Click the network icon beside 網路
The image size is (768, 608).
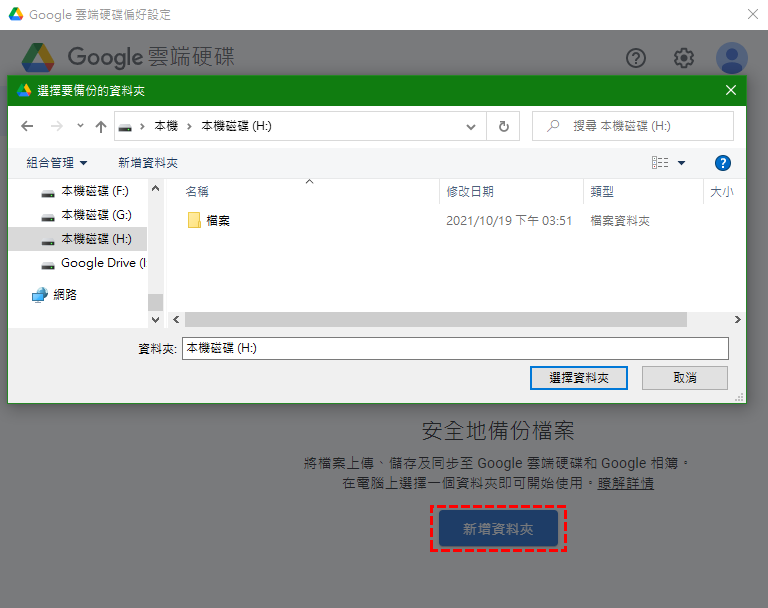(40, 295)
